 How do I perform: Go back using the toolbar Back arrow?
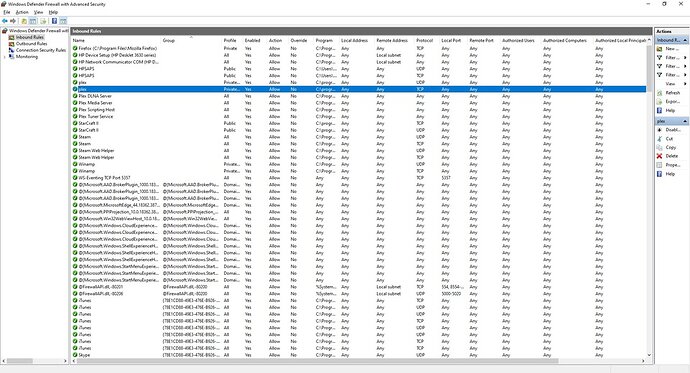pos(5,21)
